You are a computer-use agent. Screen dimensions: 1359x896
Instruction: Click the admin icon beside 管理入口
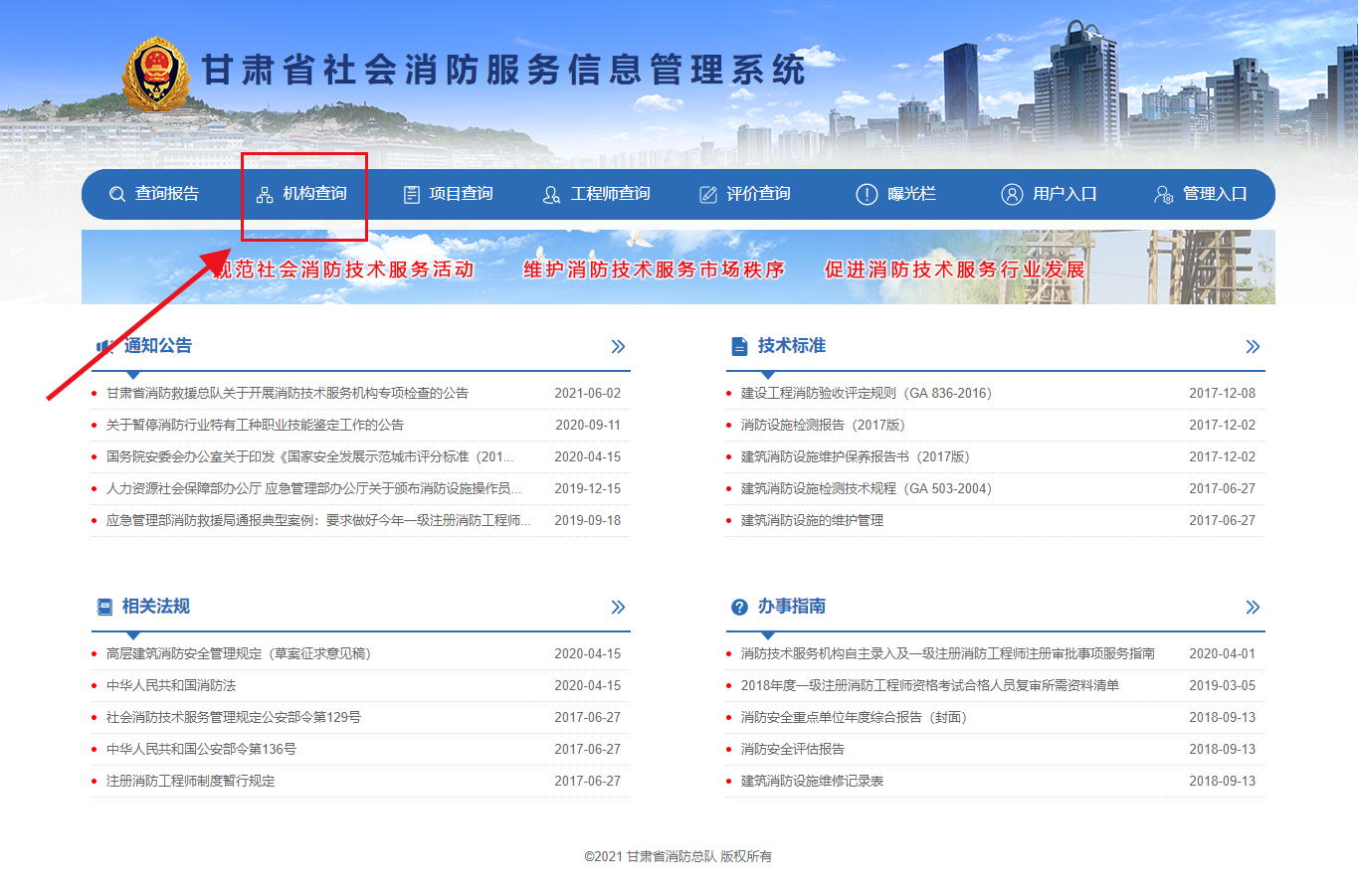(1163, 195)
